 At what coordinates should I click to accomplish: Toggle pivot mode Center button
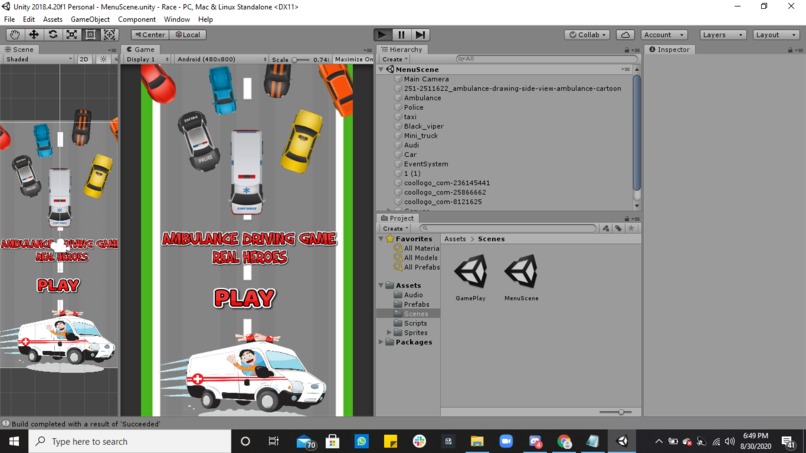(150, 34)
